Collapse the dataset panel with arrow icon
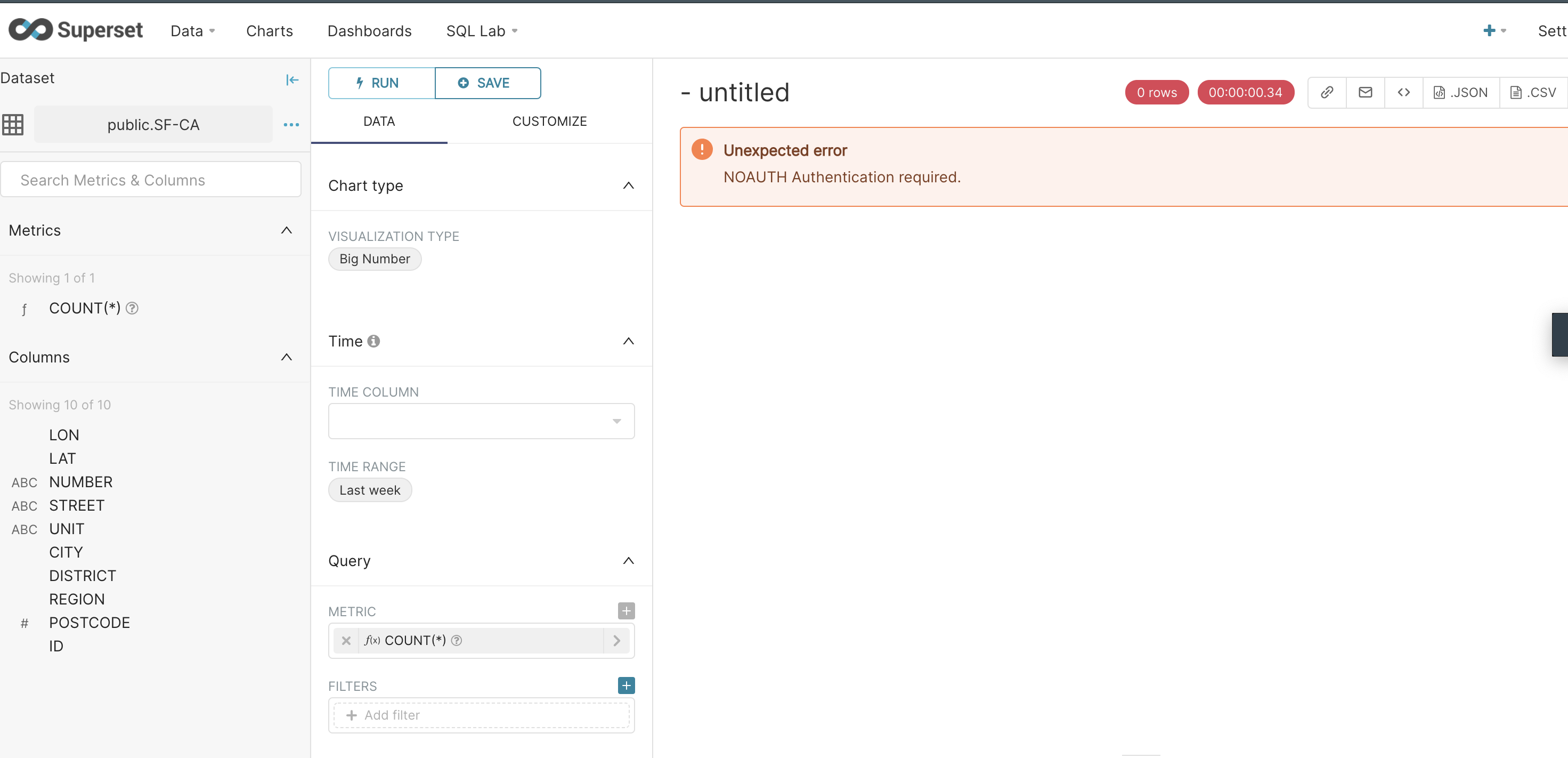Viewport: 1568px width, 758px height. [x=292, y=80]
